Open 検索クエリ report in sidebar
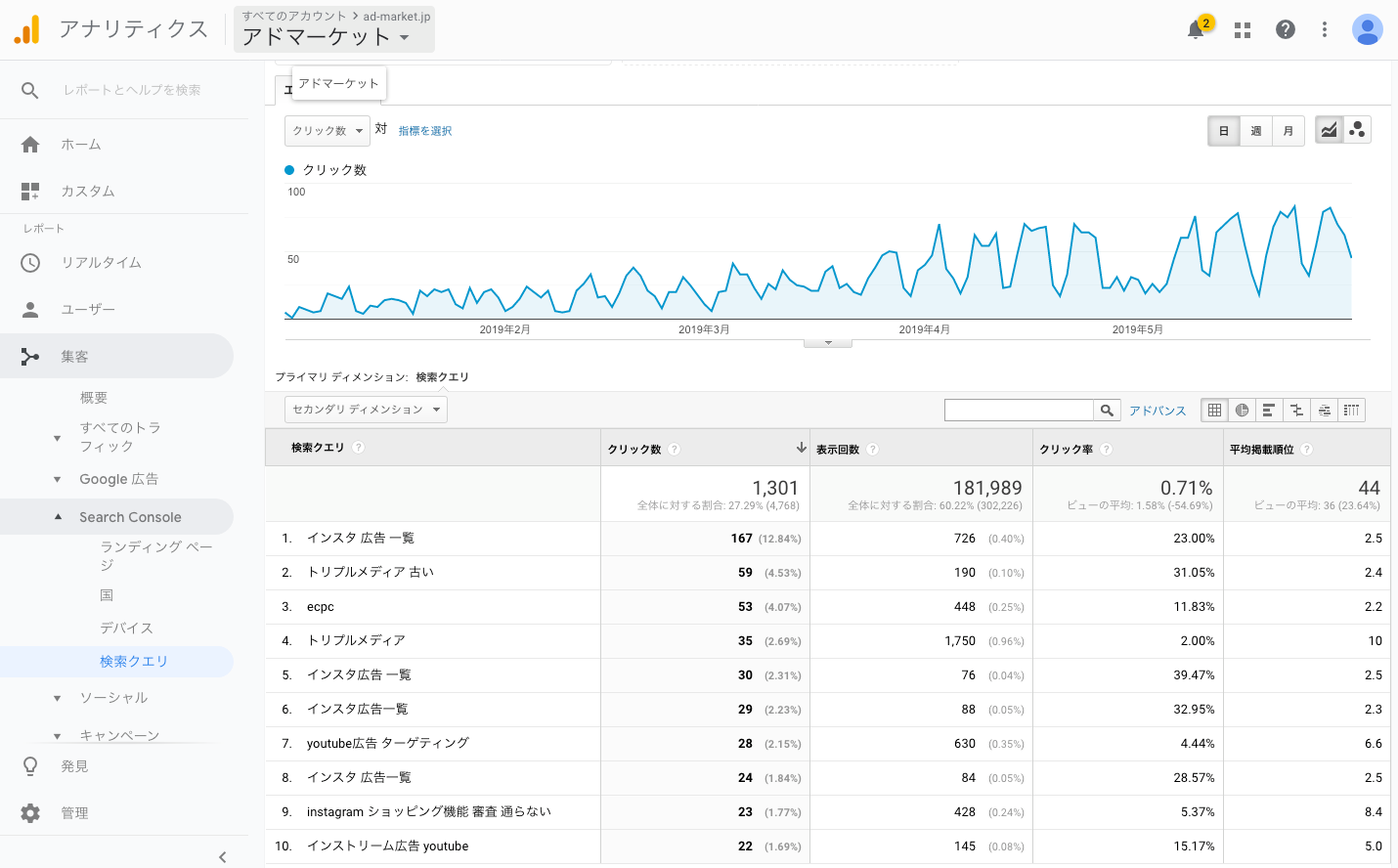The image size is (1398, 868). 134,662
